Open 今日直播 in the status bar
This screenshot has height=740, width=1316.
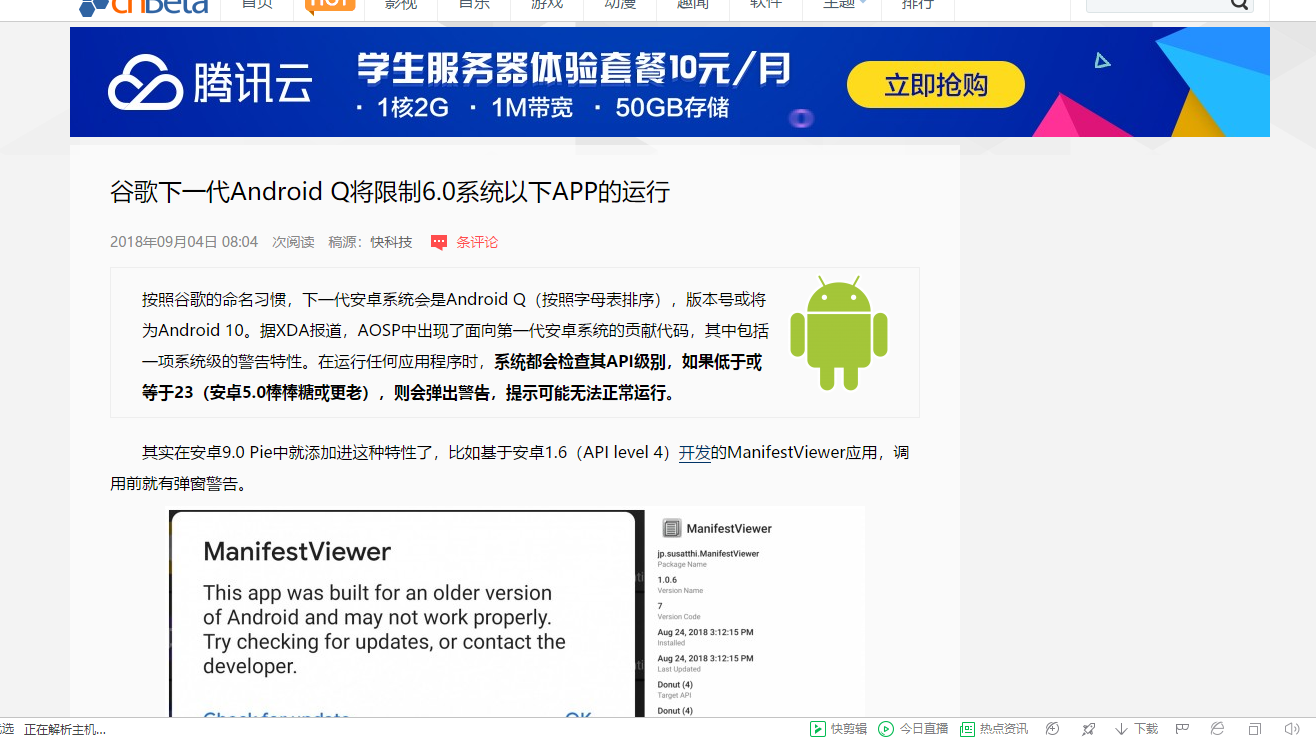(x=912, y=729)
